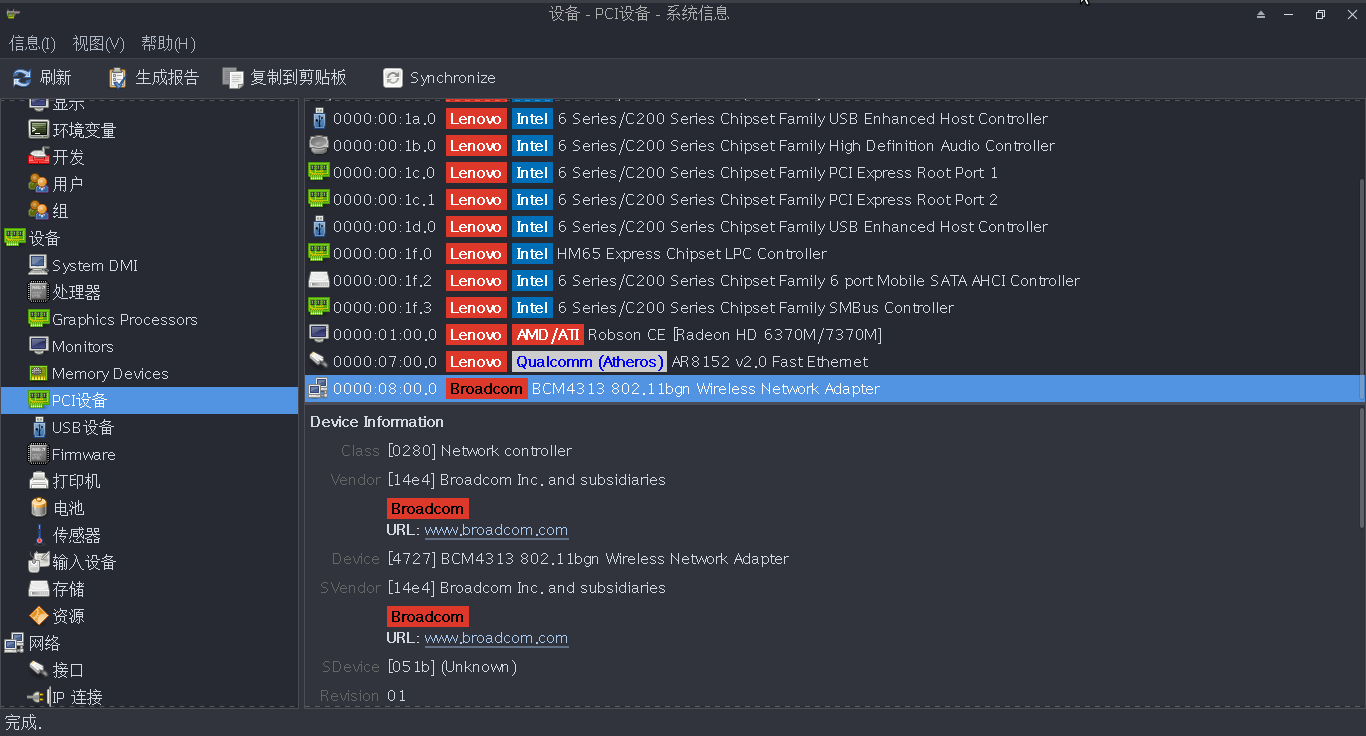The height and width of the screenshot is (736, 1366).
Task: Click monitor icon of device 0000:01:00.0
Action: (319, 334)
